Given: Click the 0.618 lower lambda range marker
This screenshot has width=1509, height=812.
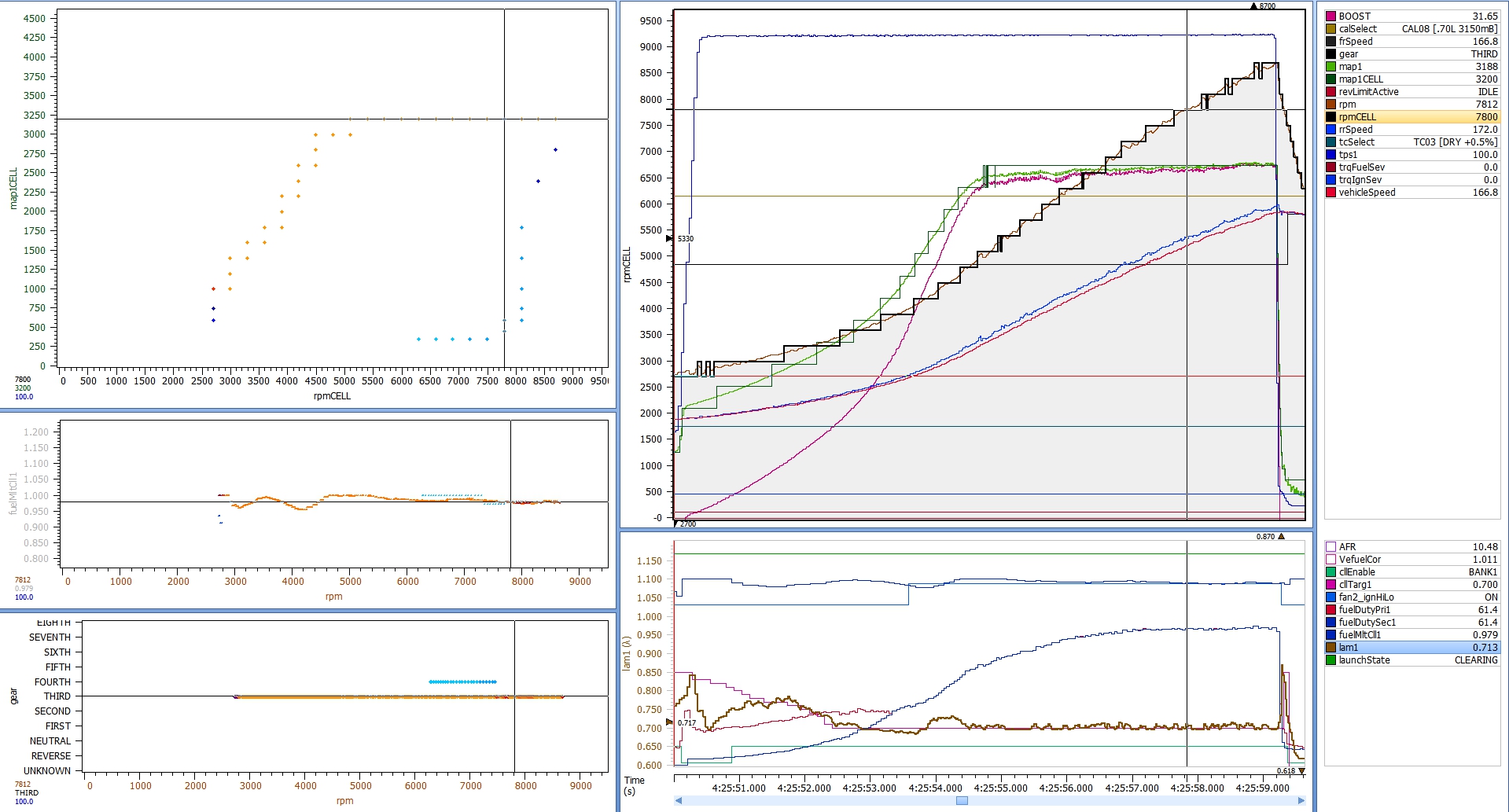Looking at the screenshot, I should pyautogui.click(x=1301, y=771).
